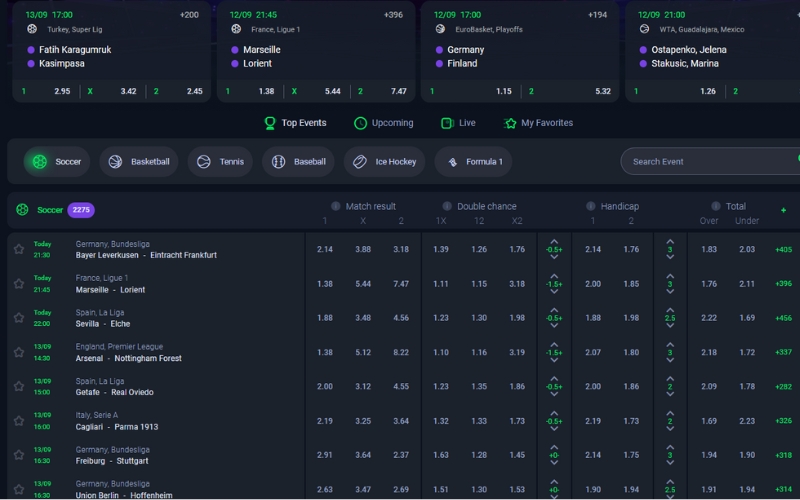Switch to the Live tab
This screenshot has width=800, height=500.
click(x=458, y=123)
